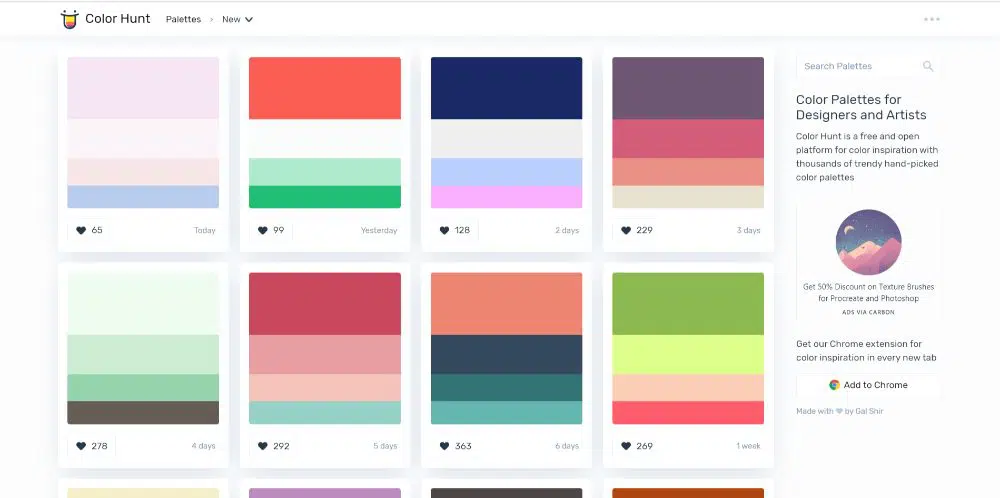Screen dimensions: 1000x498
Task: Click the search magnifier icon
Action: tap(928, 66)
